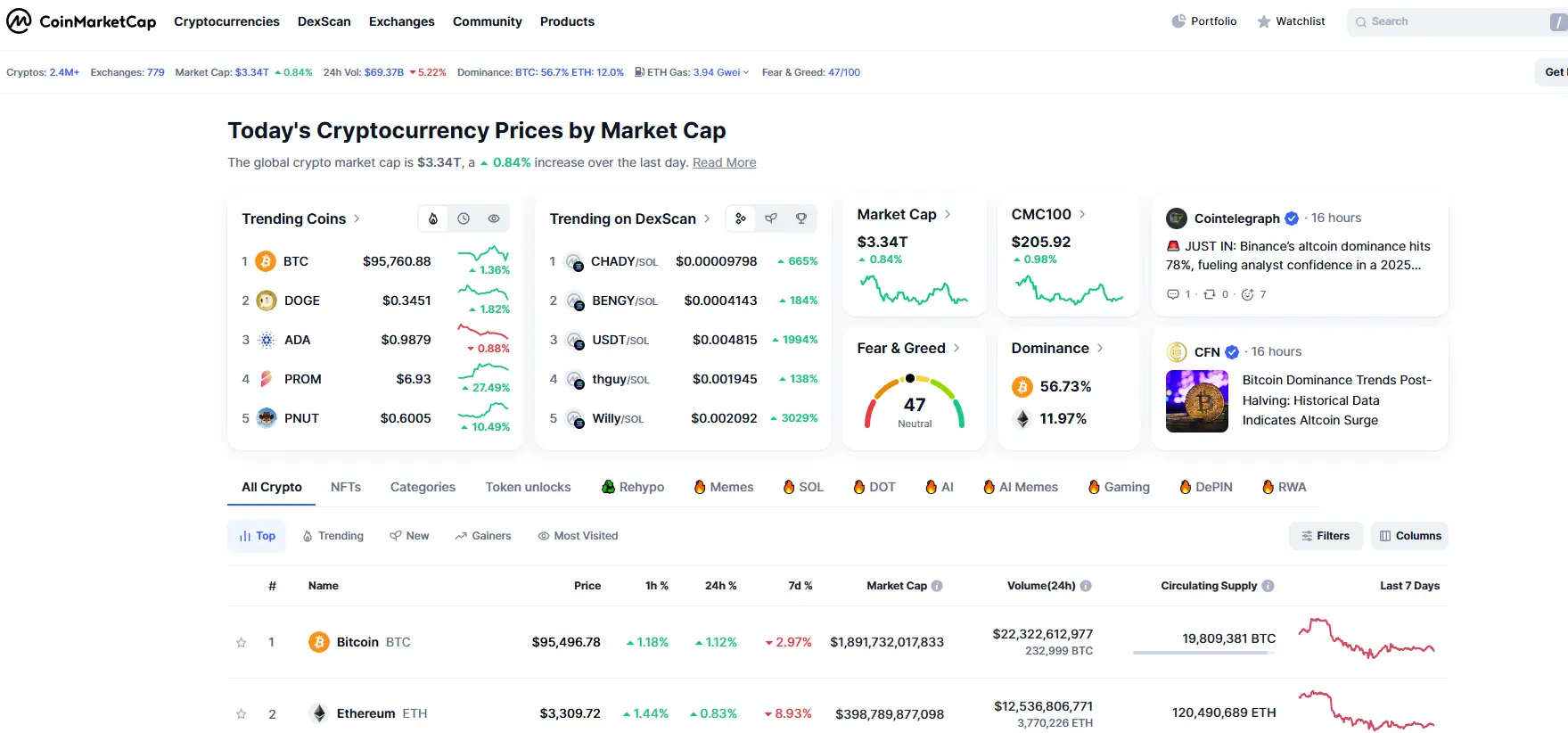
Task: Select the New sort button
Action: tap(409, 536)
